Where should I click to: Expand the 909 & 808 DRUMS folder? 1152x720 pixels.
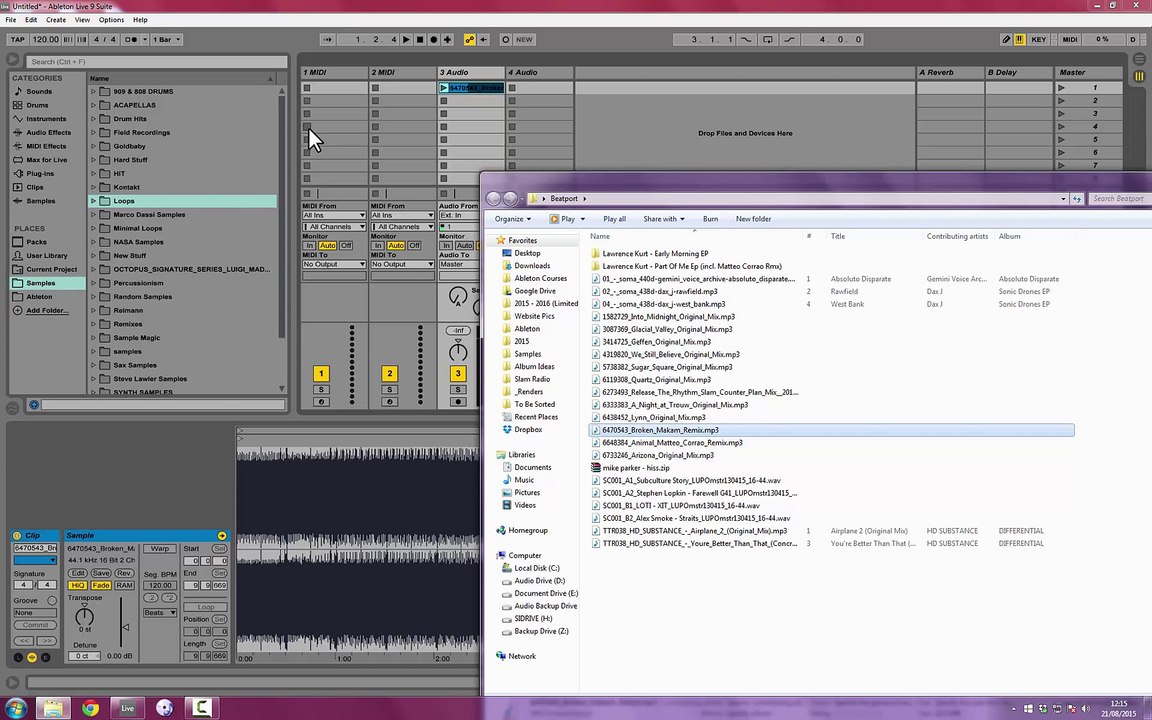[x=93, y=92]
